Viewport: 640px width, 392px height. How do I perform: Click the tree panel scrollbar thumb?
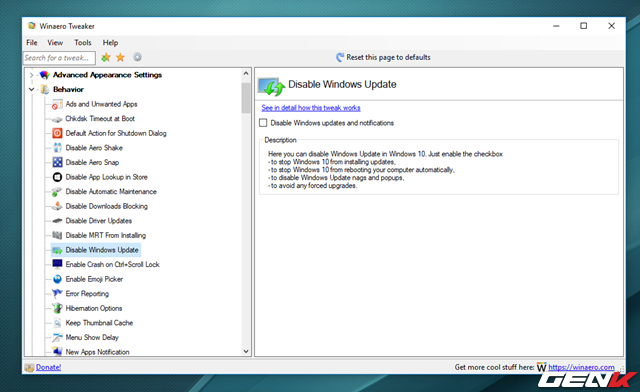point(246,98)
